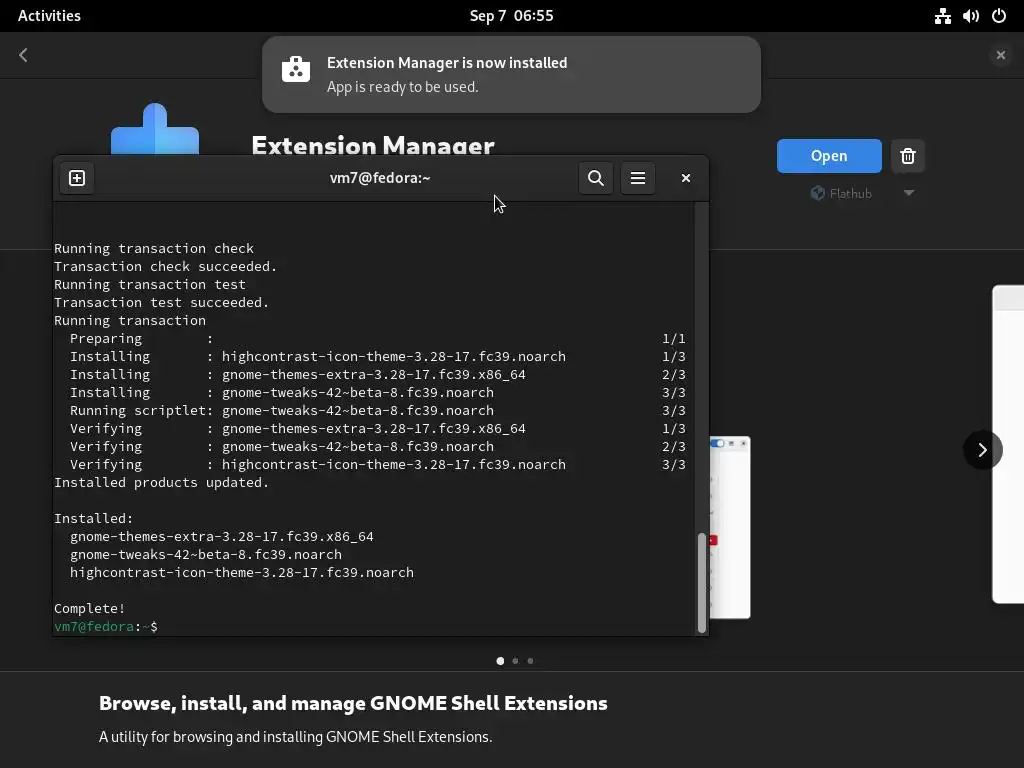Go back in GNOME Software
The image size is (1024, 768).
pyautogui.click(x=24, y=55)
